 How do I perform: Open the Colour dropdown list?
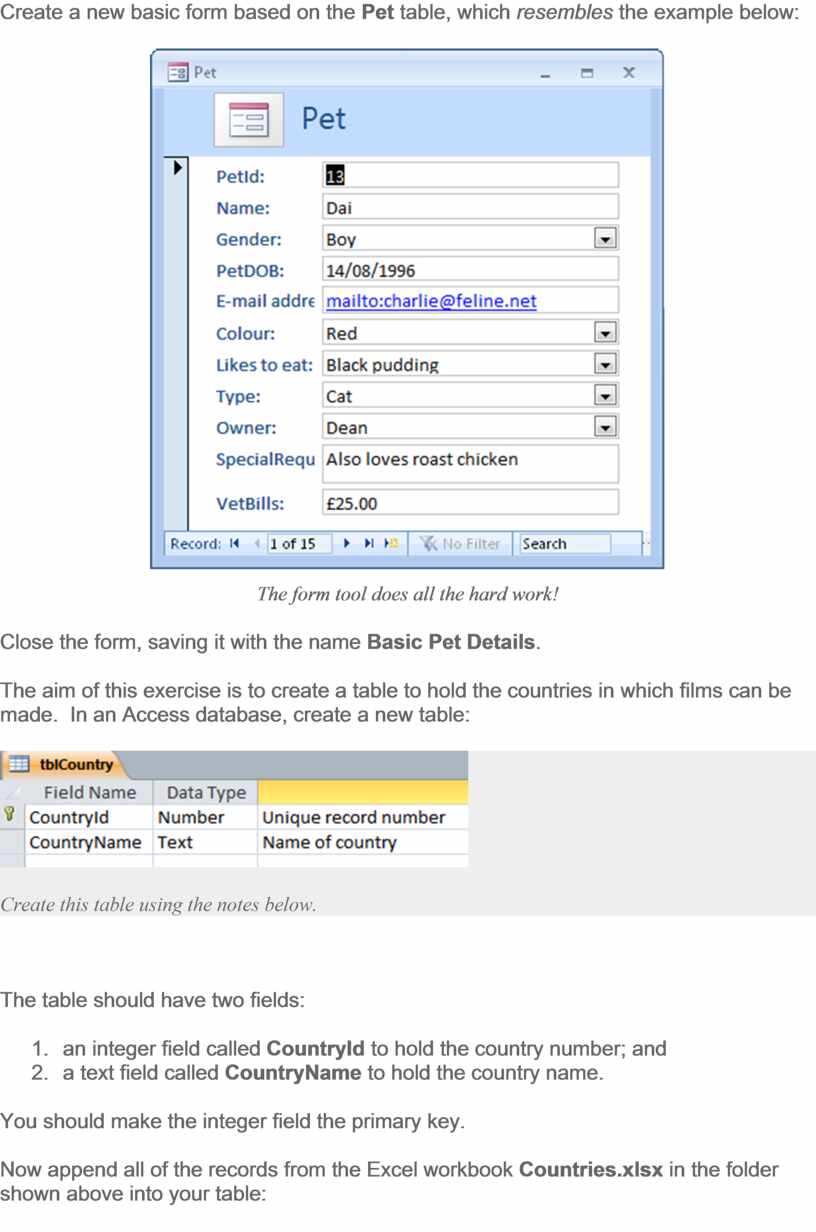click(x=605, y=333)
